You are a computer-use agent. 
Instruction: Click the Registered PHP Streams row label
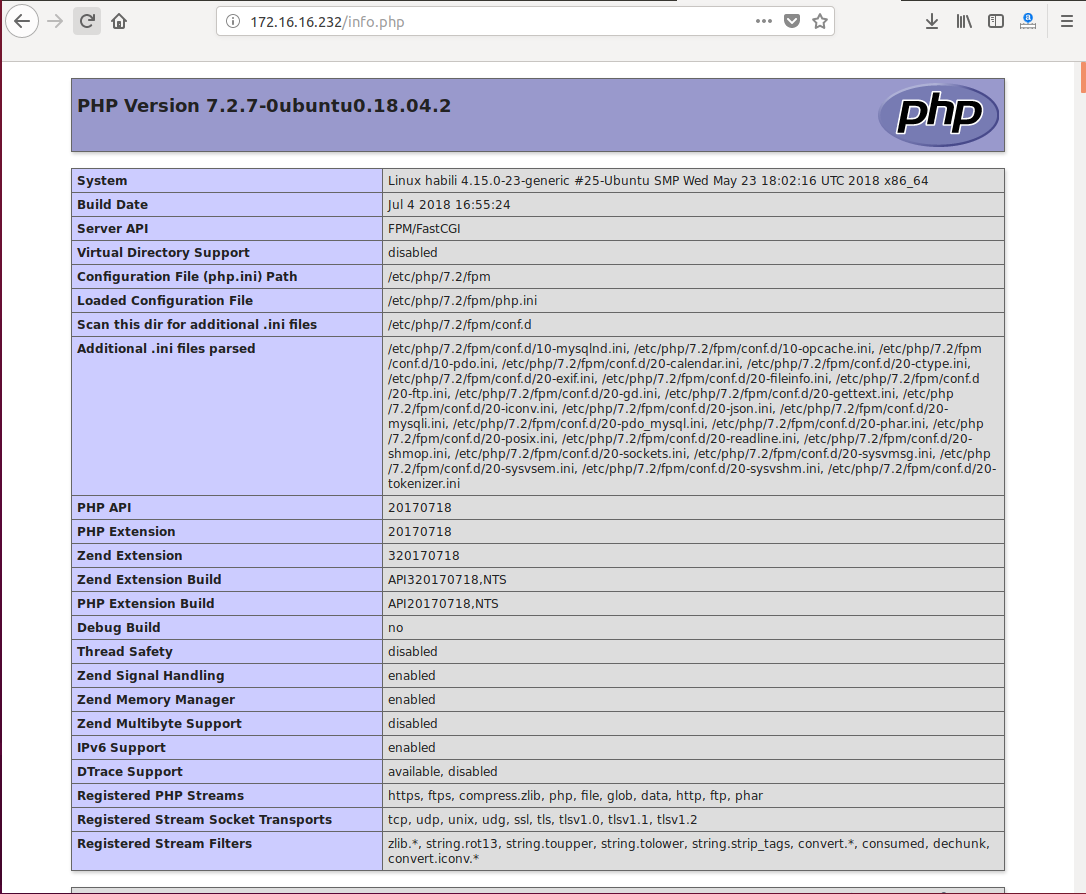(160, 796)
